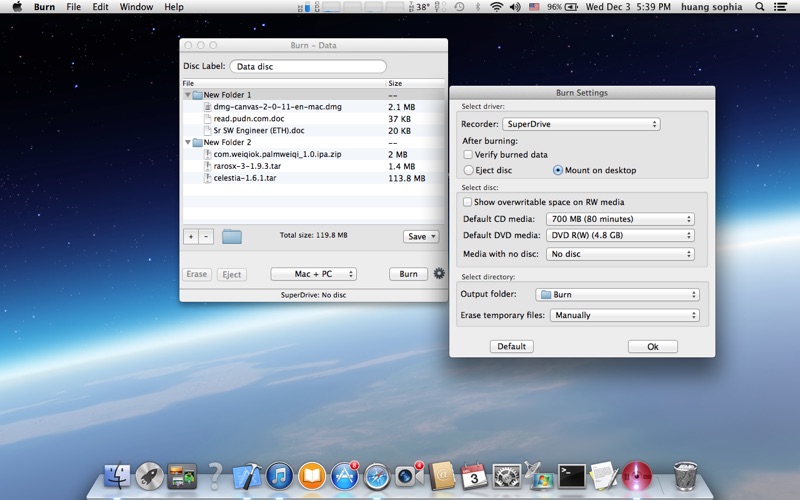Open FaceTime in the dock
Screen dimensions: 800x500
pyautogui.click(x=409, y=476)
